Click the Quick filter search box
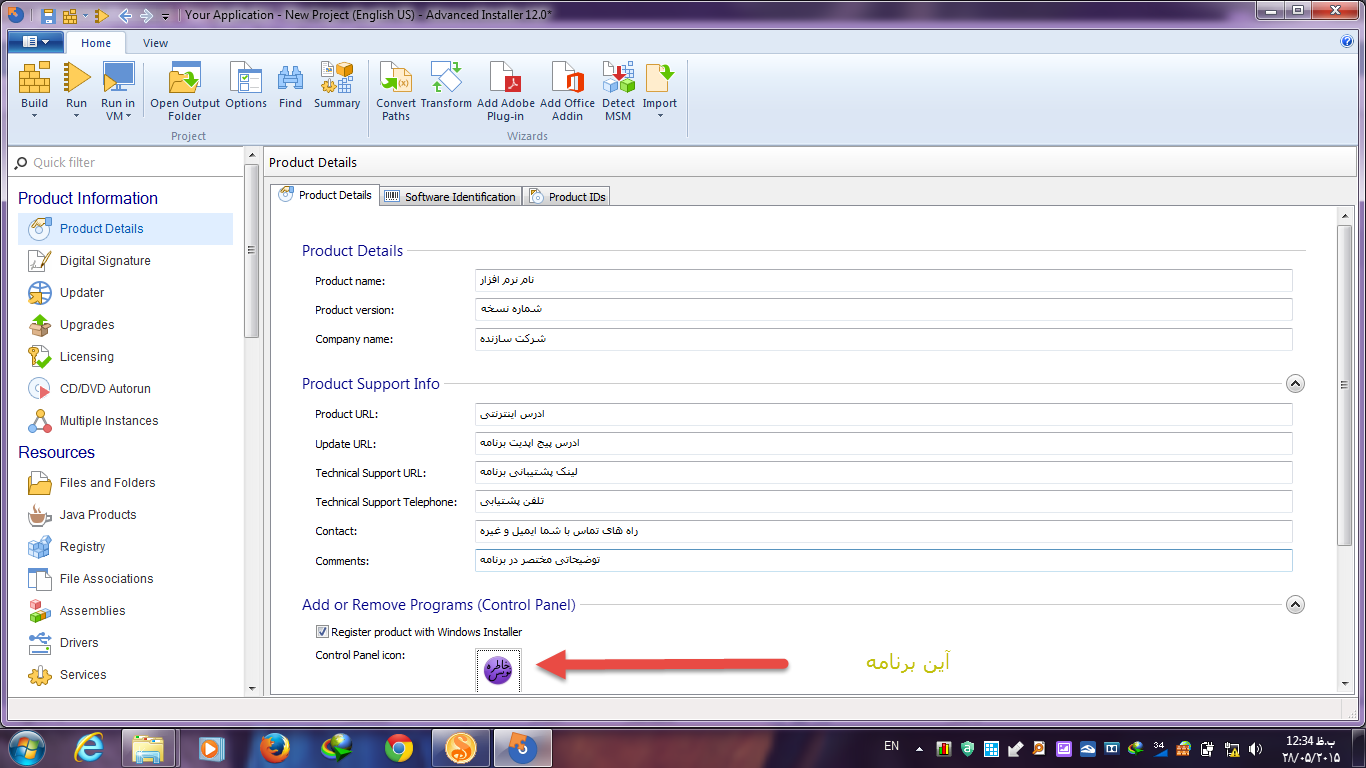Viewport: 1366px width, 768px height. click(126, 162)
